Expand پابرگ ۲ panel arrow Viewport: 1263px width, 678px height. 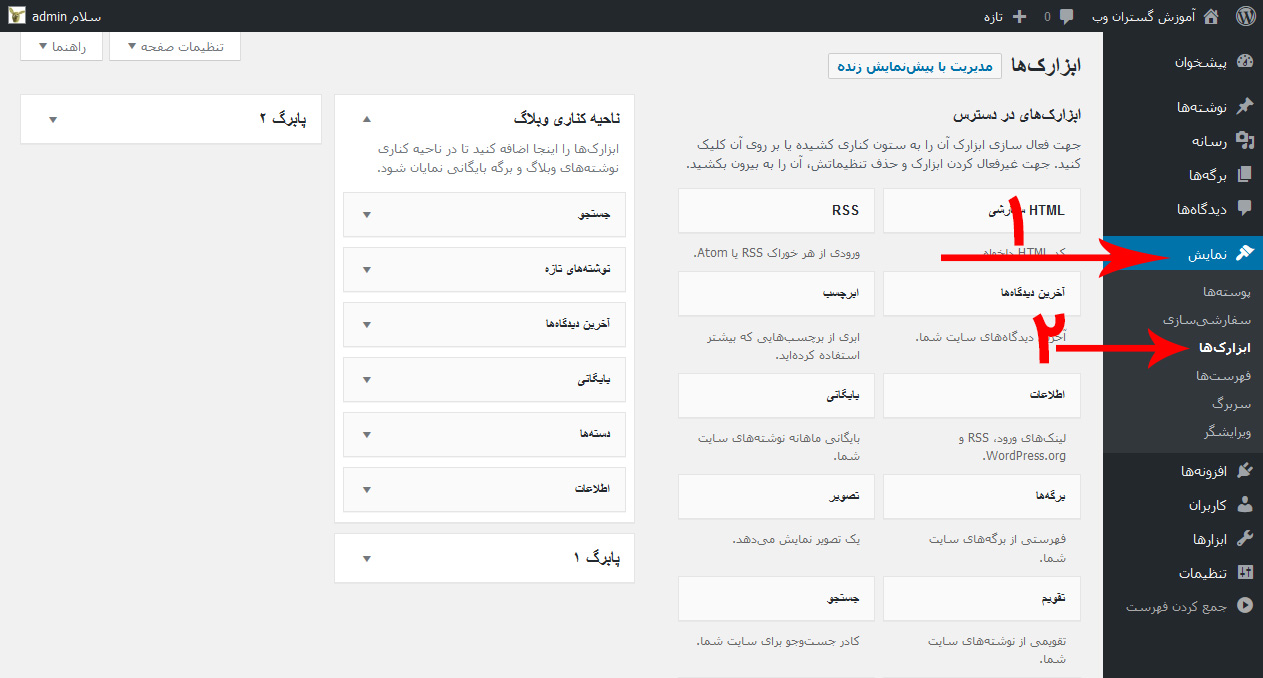53,119
